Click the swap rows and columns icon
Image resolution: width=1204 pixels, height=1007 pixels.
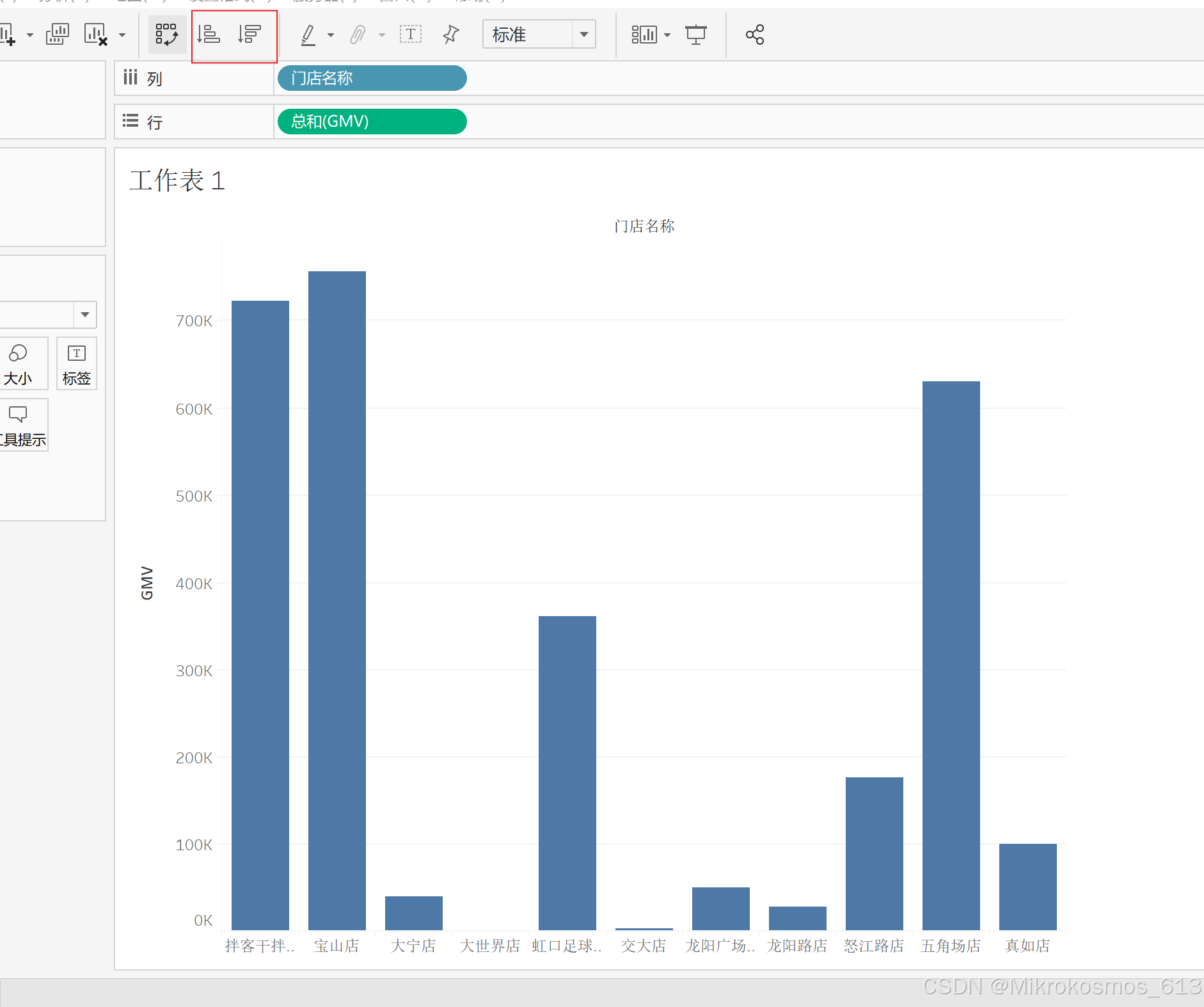point(167,35)
